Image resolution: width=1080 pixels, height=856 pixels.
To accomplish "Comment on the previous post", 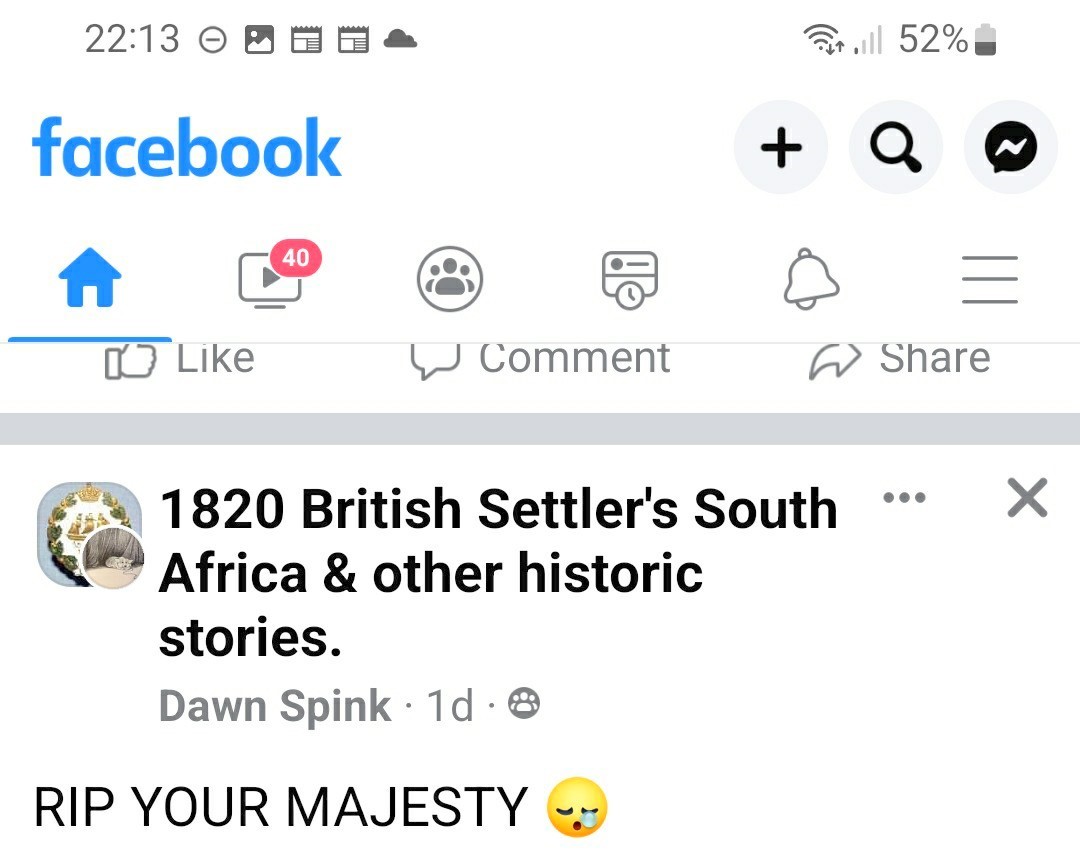I will click(540, 360).
